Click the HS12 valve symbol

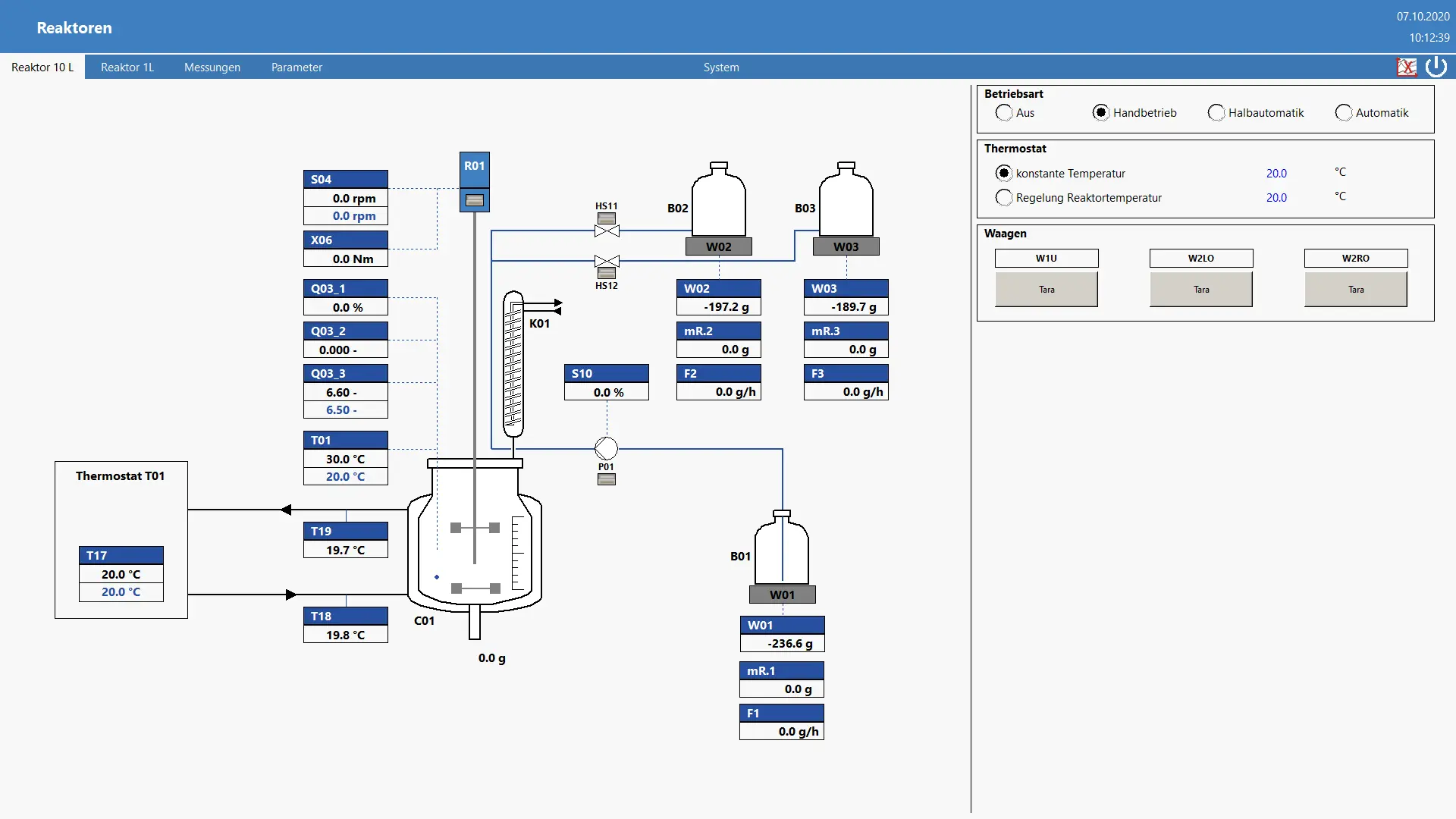[x=607, y=262]
